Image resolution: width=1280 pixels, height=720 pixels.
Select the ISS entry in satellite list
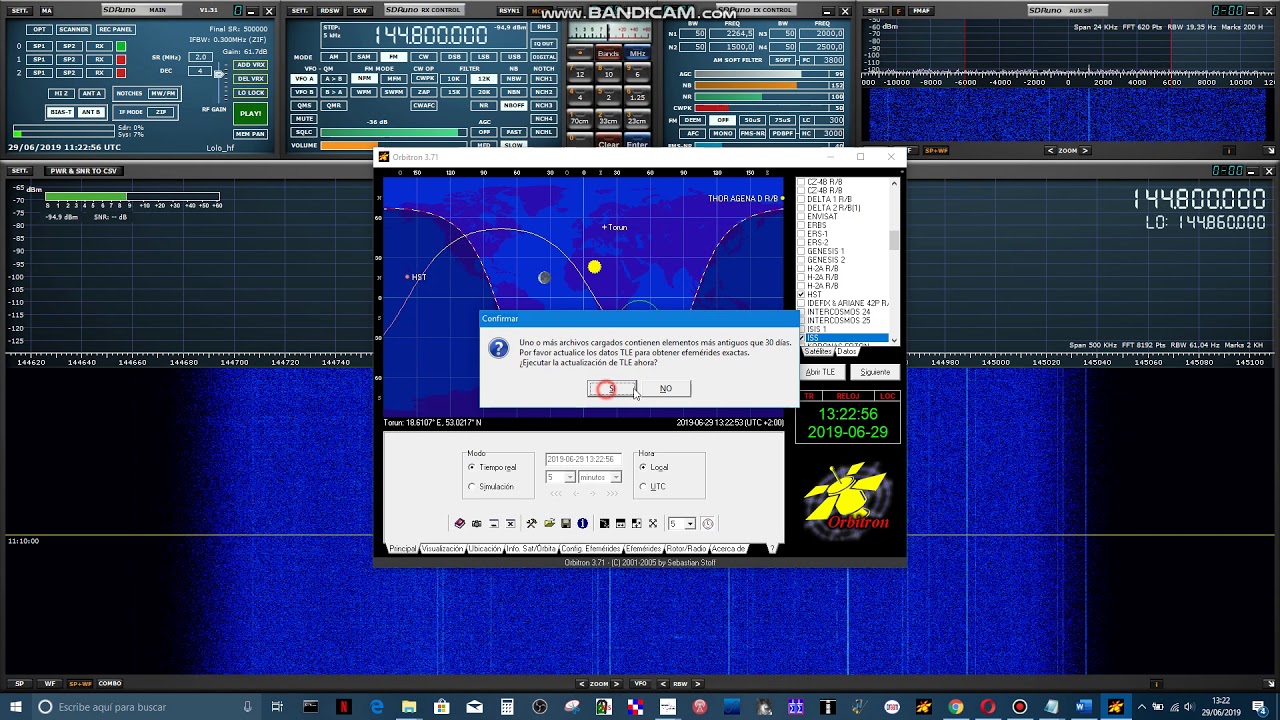coord(847,337)
